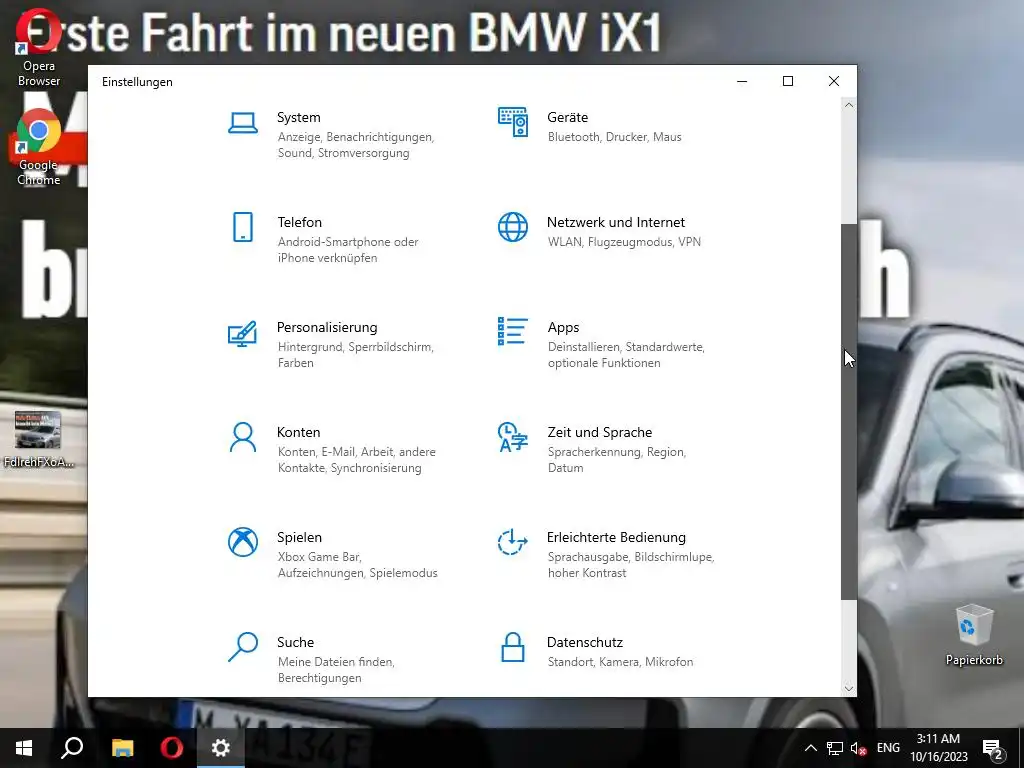Open the System settings title
The height and width of the screenshot is (768, 1024).
(298, 118)
